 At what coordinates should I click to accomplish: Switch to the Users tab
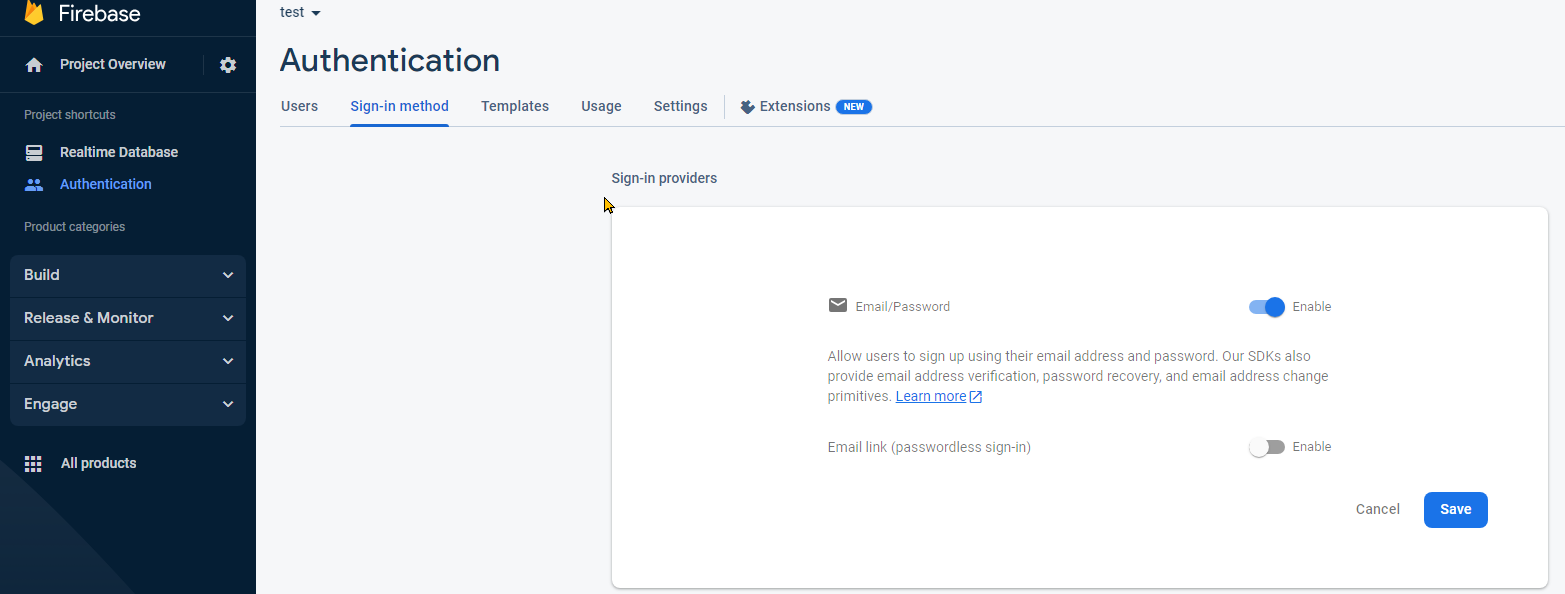coord(300,106)
